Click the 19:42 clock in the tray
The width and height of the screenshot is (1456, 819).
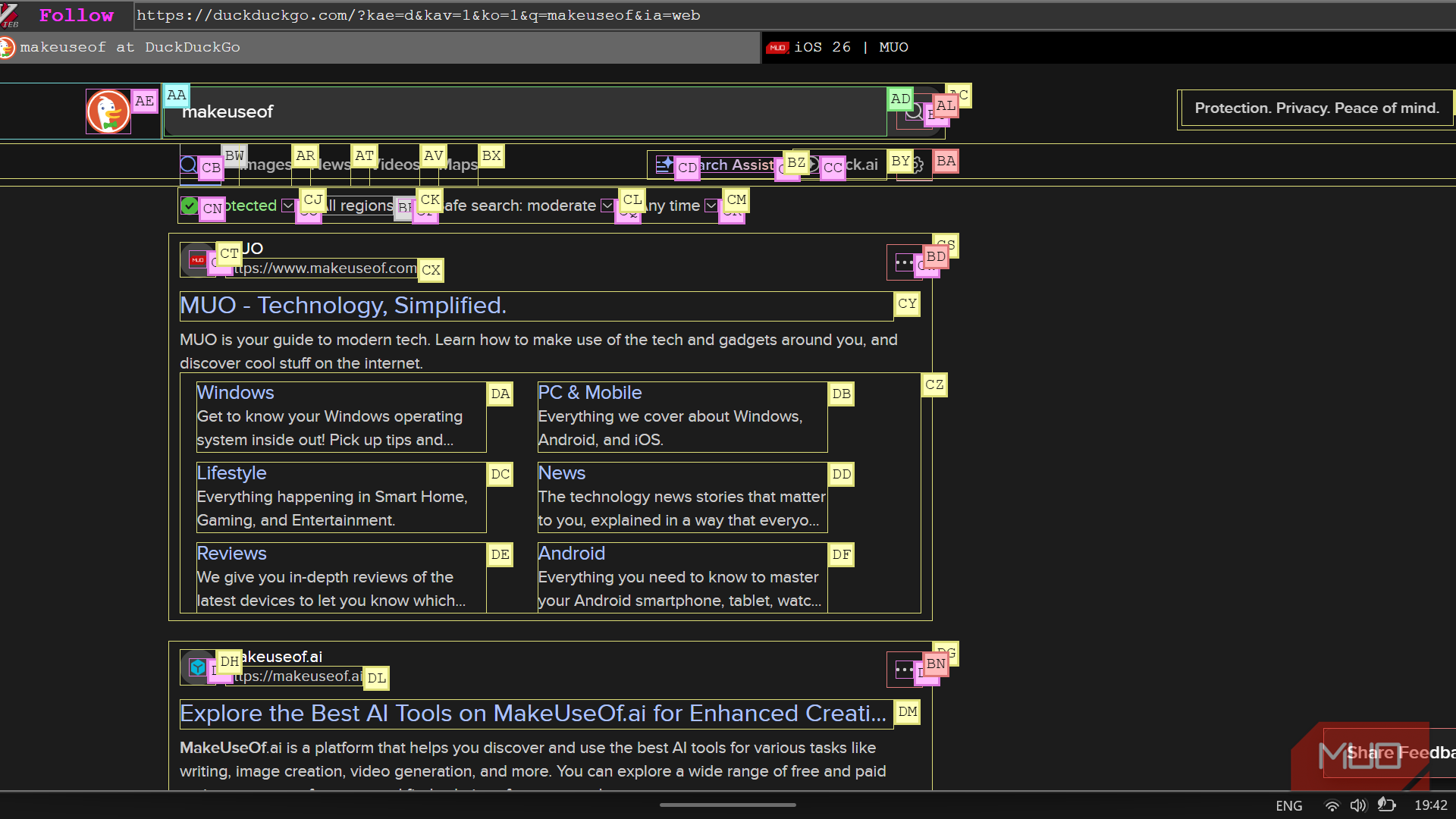(1431, 805)
